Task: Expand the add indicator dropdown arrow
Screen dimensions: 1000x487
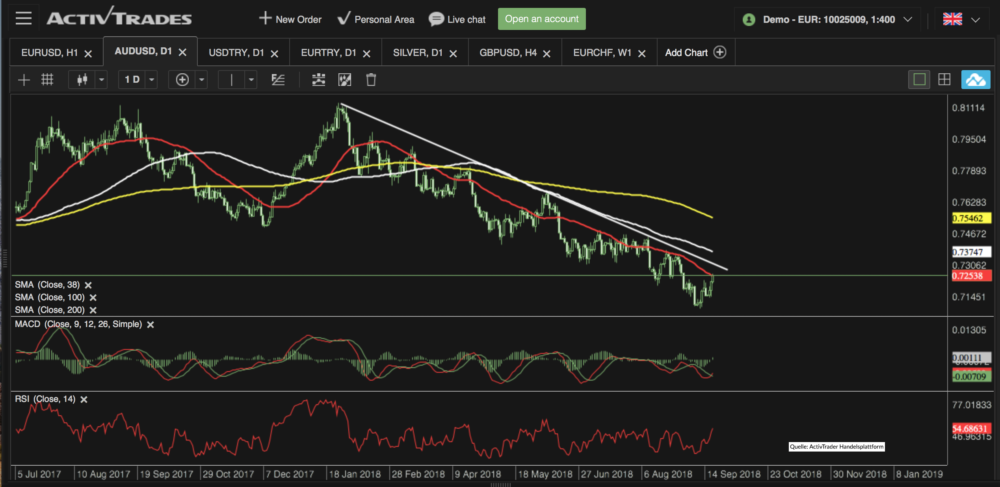Action: [202, 80]
